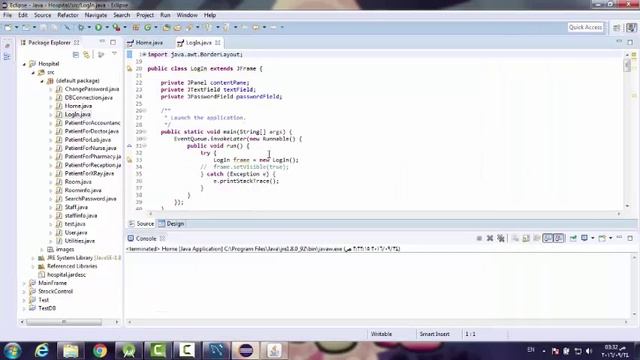The width and height of the screenshot is (640, 360).
Task: Collapse the Hospital project node
Action: (24, 64)
